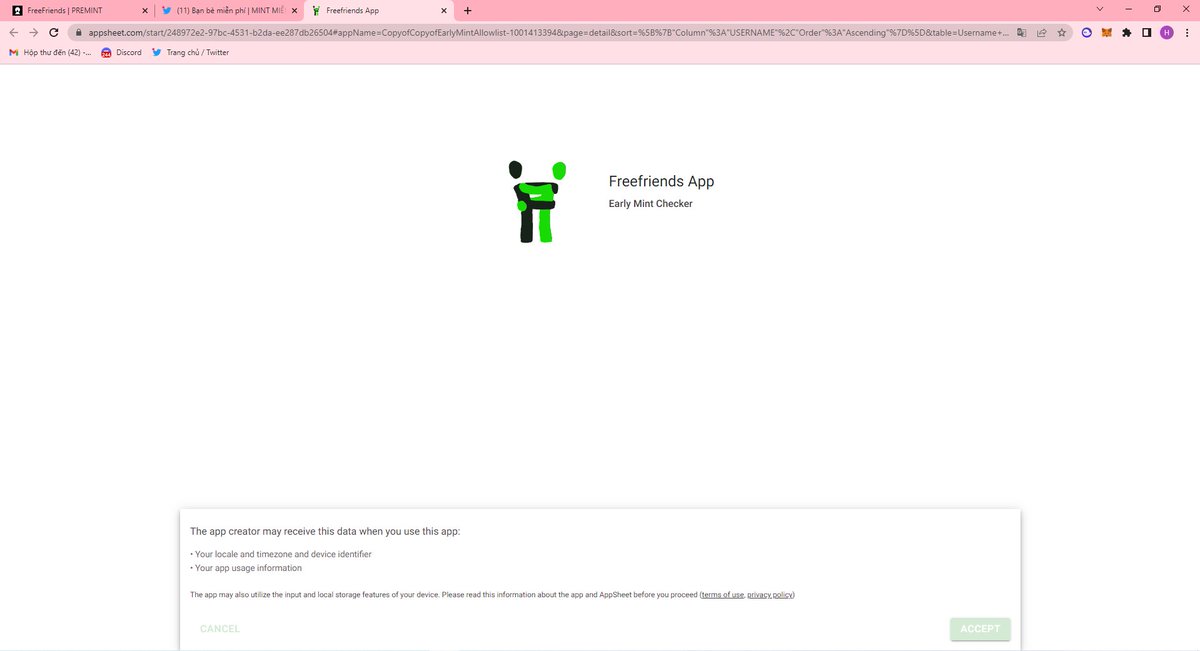Focus the appsheet.com address bar
This screenshot has height=651, width=1200.
pos(548,32)
